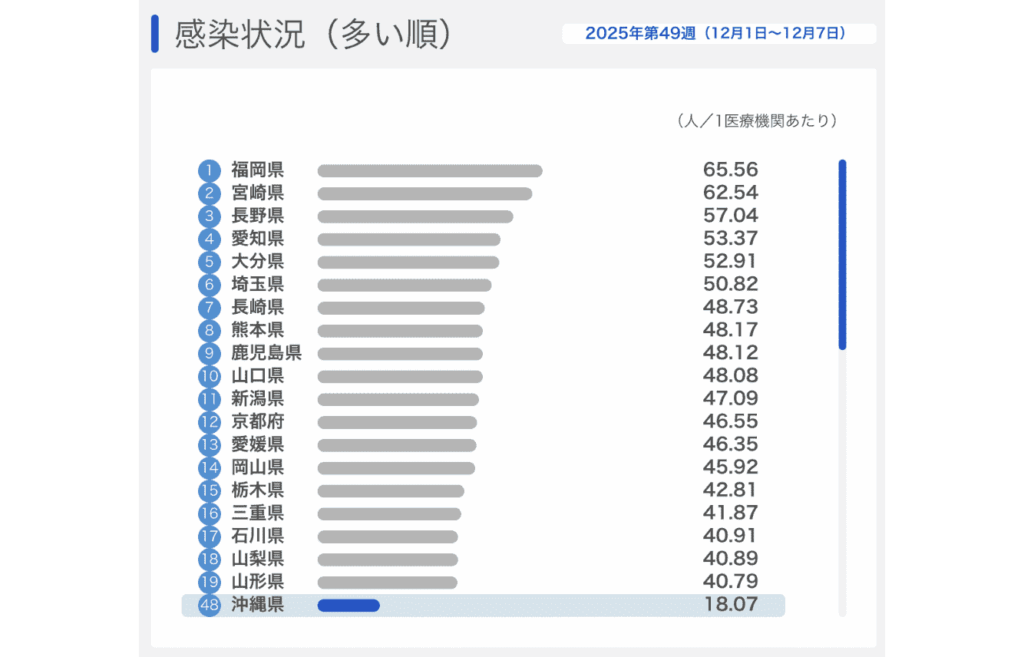1024x657 pixels.
Task: Select the 山形県 prefecture name
Action: click(x=257, y=582)
